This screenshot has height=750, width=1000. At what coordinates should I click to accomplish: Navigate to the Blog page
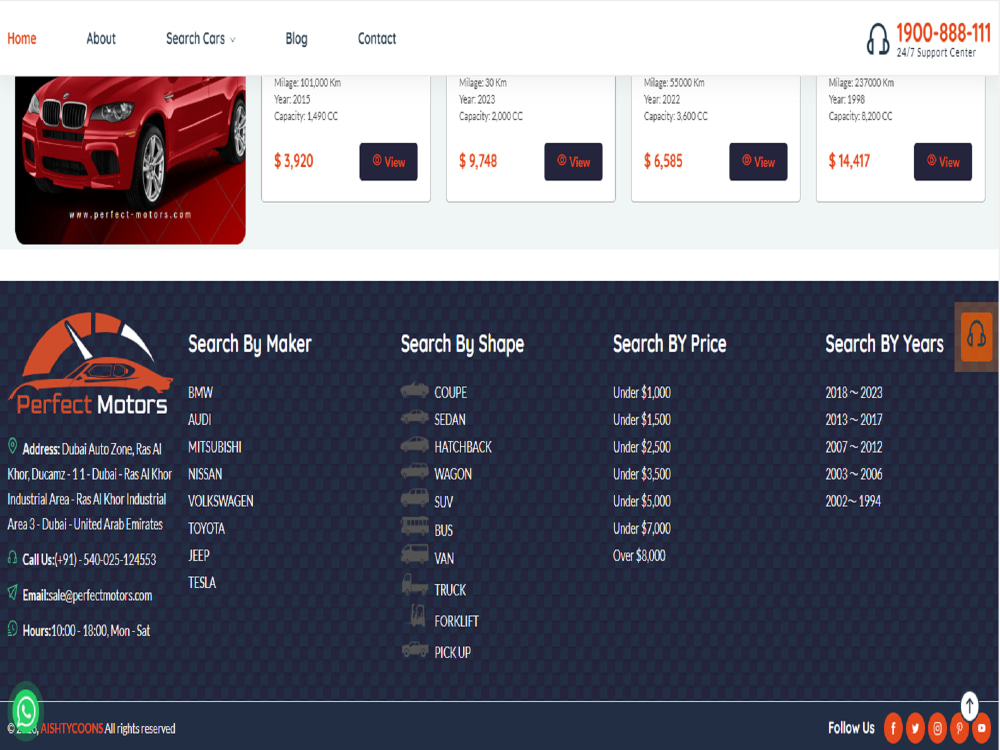296,39
